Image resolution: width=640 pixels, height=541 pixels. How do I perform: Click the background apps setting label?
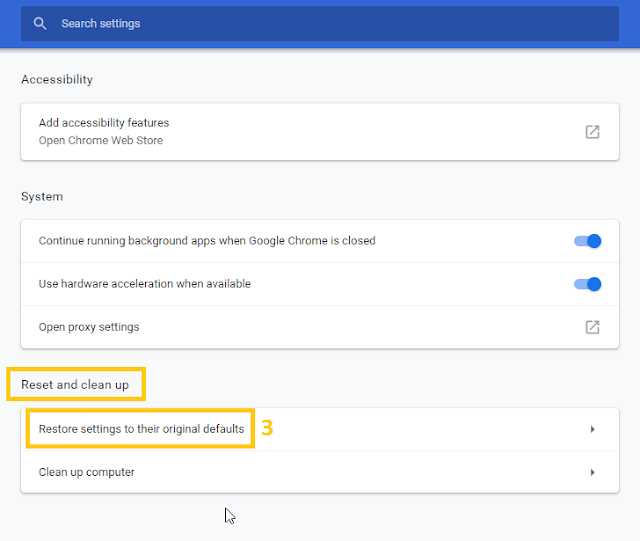click(207, 241)
